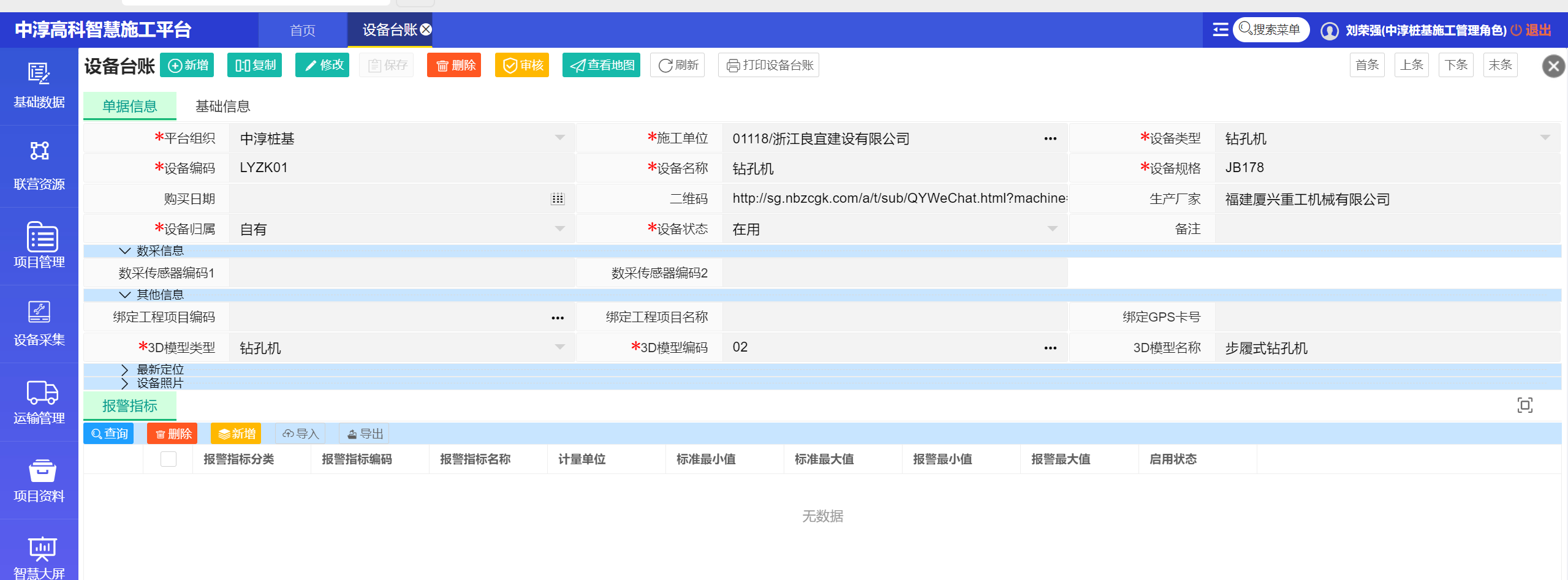Tick the select-all checkbox in alarm table
The width and height of the screenshot is (1568, 580).
[168, 459]
